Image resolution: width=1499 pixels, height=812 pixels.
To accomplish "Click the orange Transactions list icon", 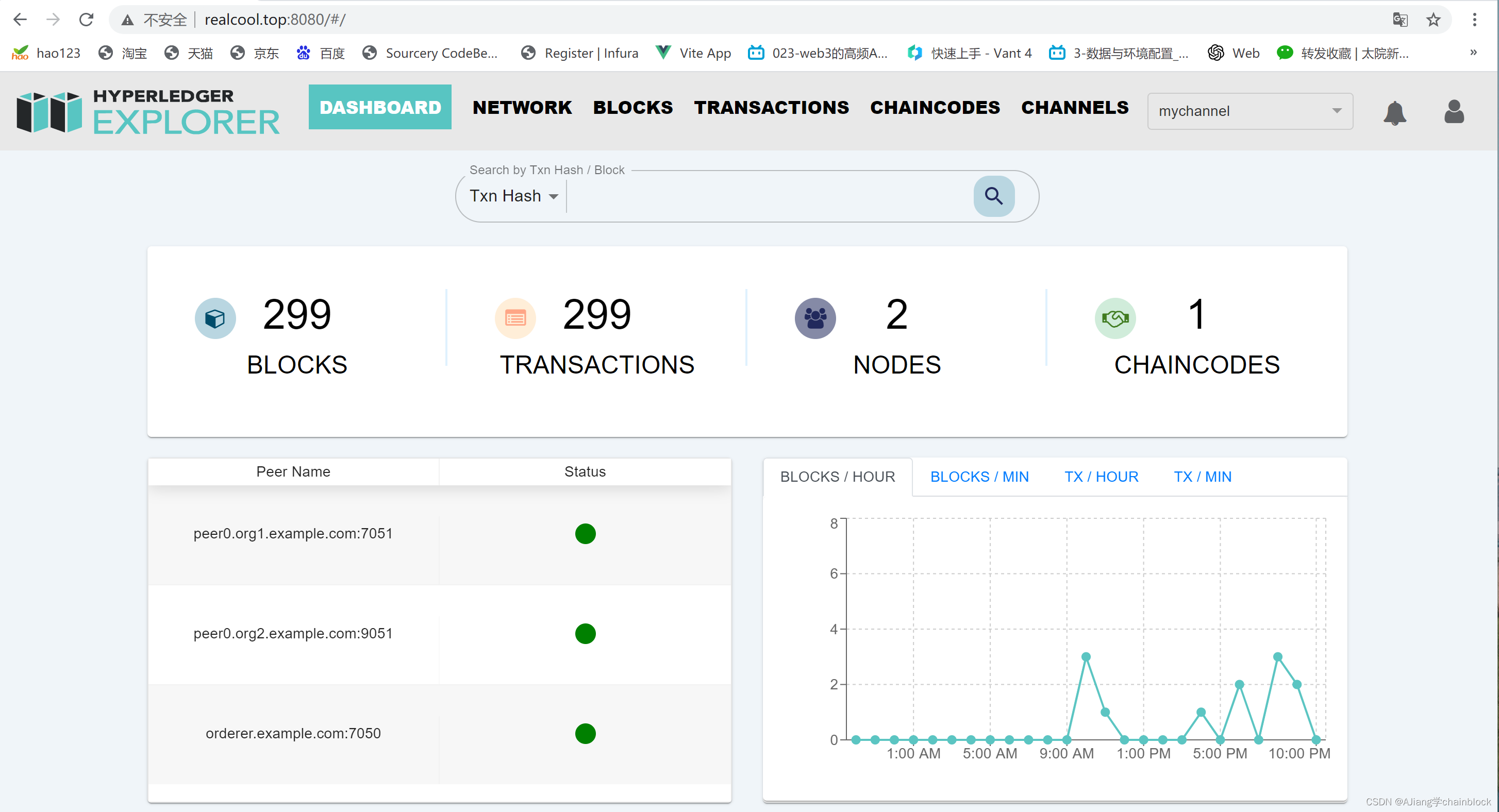I will point(515,318).
